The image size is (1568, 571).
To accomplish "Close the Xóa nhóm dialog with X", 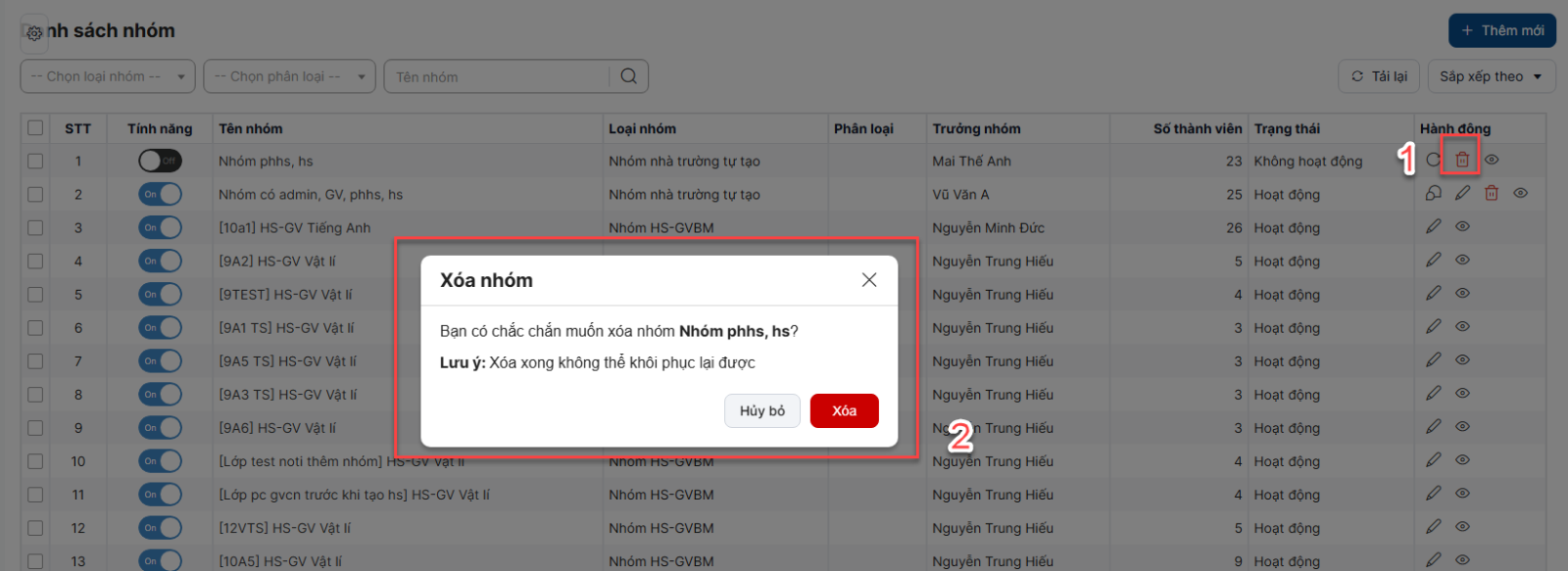I will [x=868, y=280].
